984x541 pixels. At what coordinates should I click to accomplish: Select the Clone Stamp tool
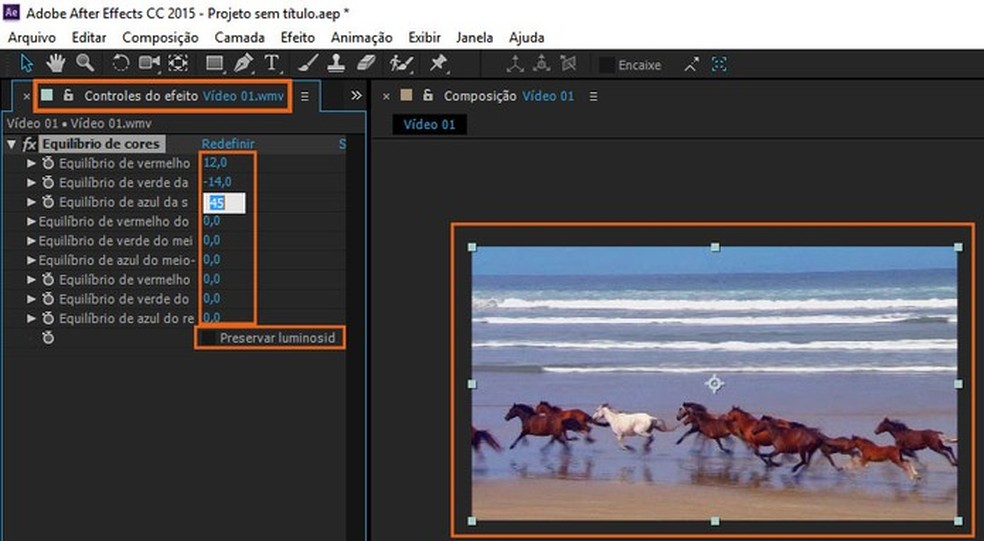click(337, 63)
